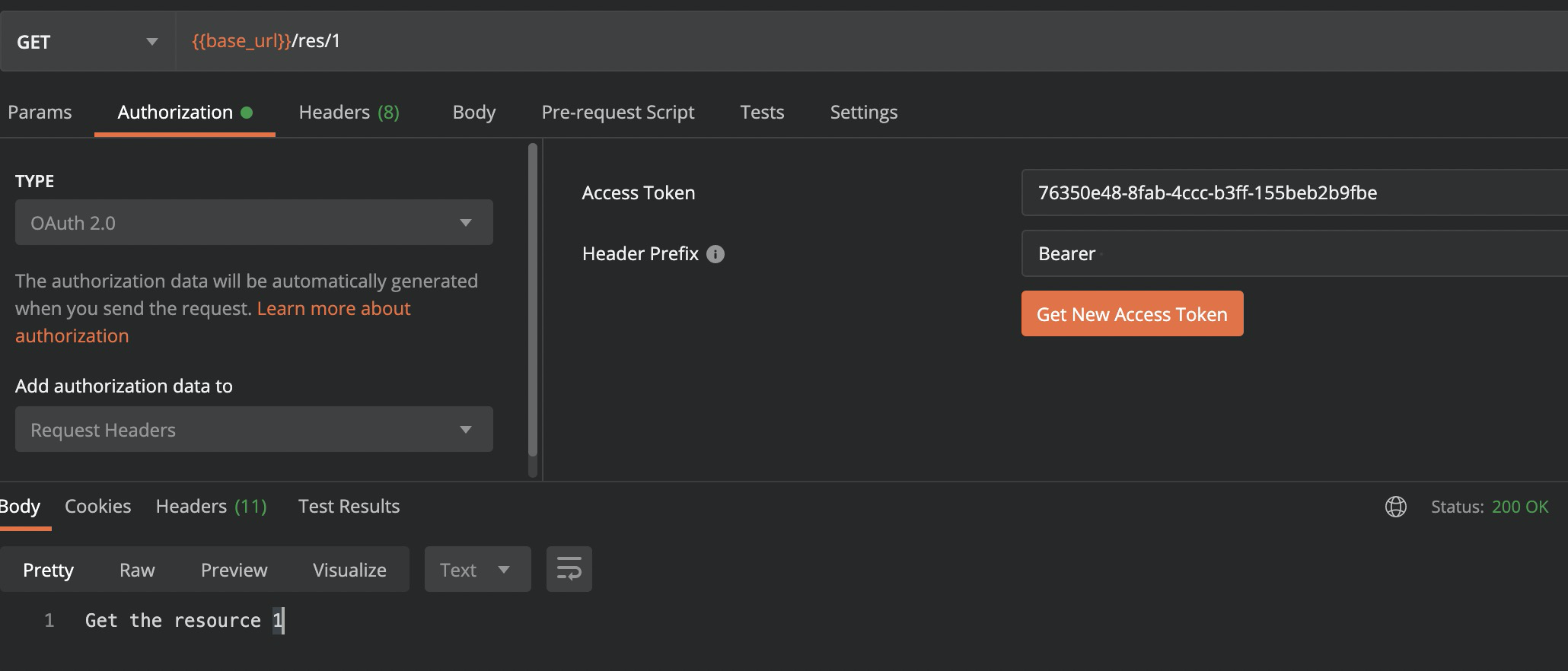Click the globe network icon near Status

(1395, 507)
